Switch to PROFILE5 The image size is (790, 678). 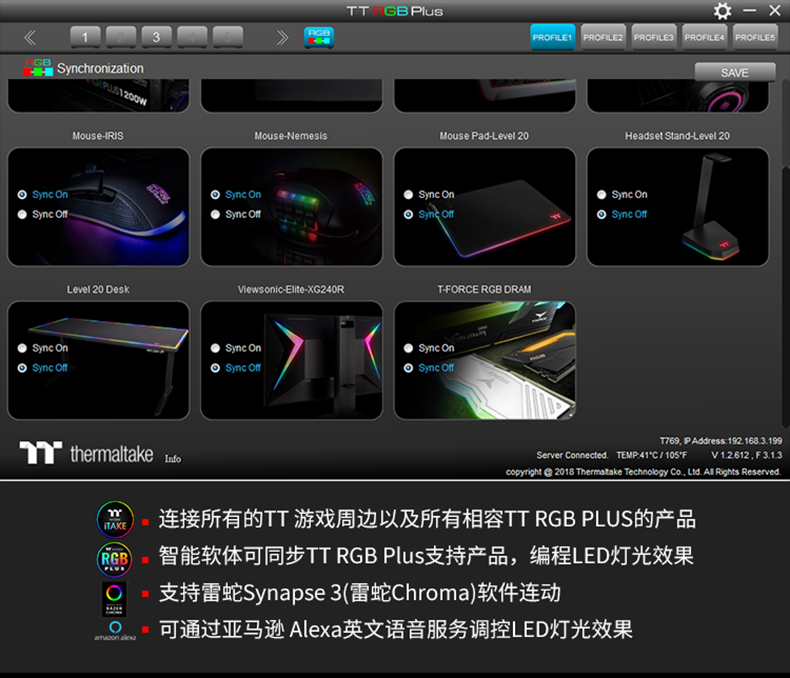pos(755,37)
